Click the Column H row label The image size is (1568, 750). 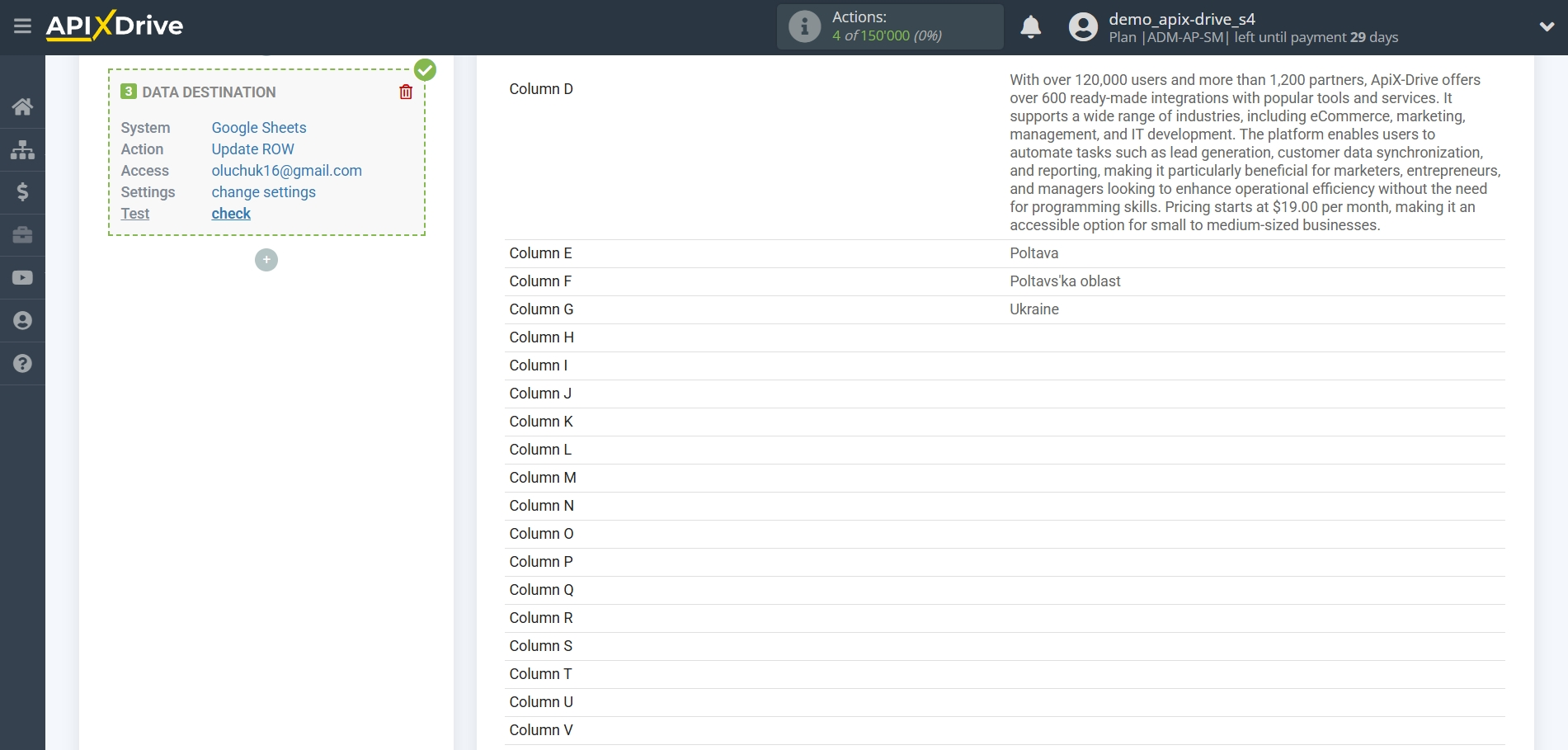point(542,337)
